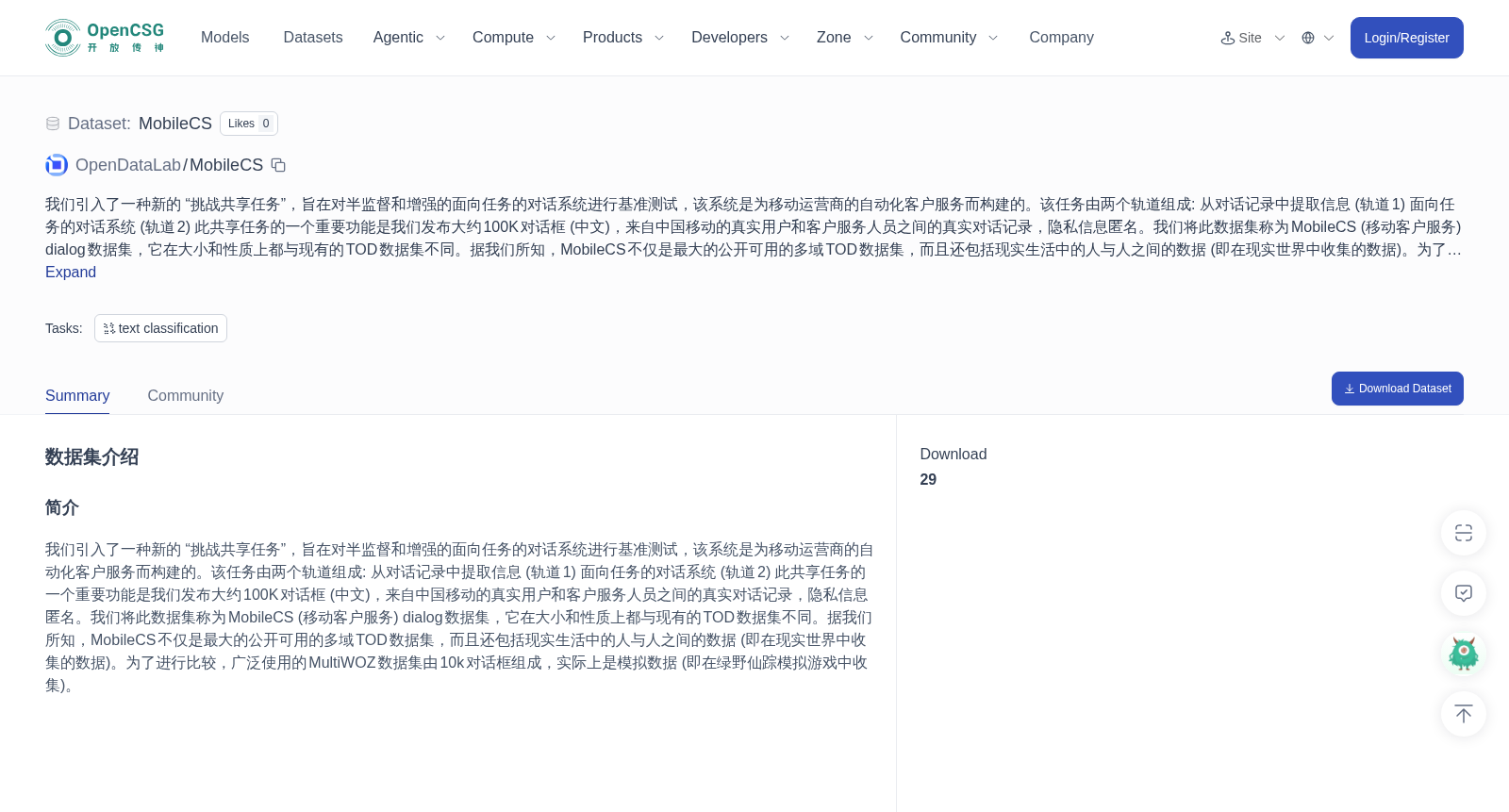Expand the Products menu
Viewport: 1509px width, 812px height.
(623, 38)
